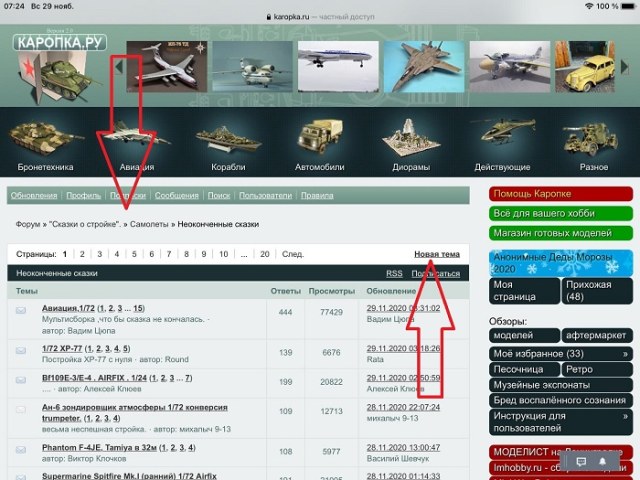Open the Профиль menu item
Image resolution: width=640 pixels, height=480 pixels.
click(83, 196)
